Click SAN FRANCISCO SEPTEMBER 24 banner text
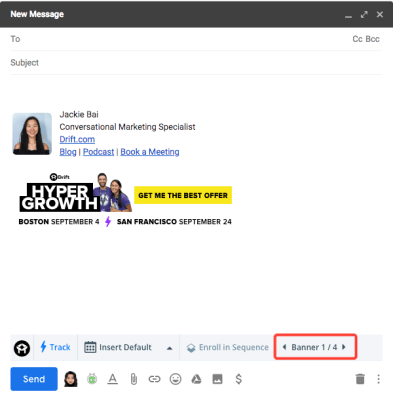This screenshot has width=393, height=400. [174, 222]
